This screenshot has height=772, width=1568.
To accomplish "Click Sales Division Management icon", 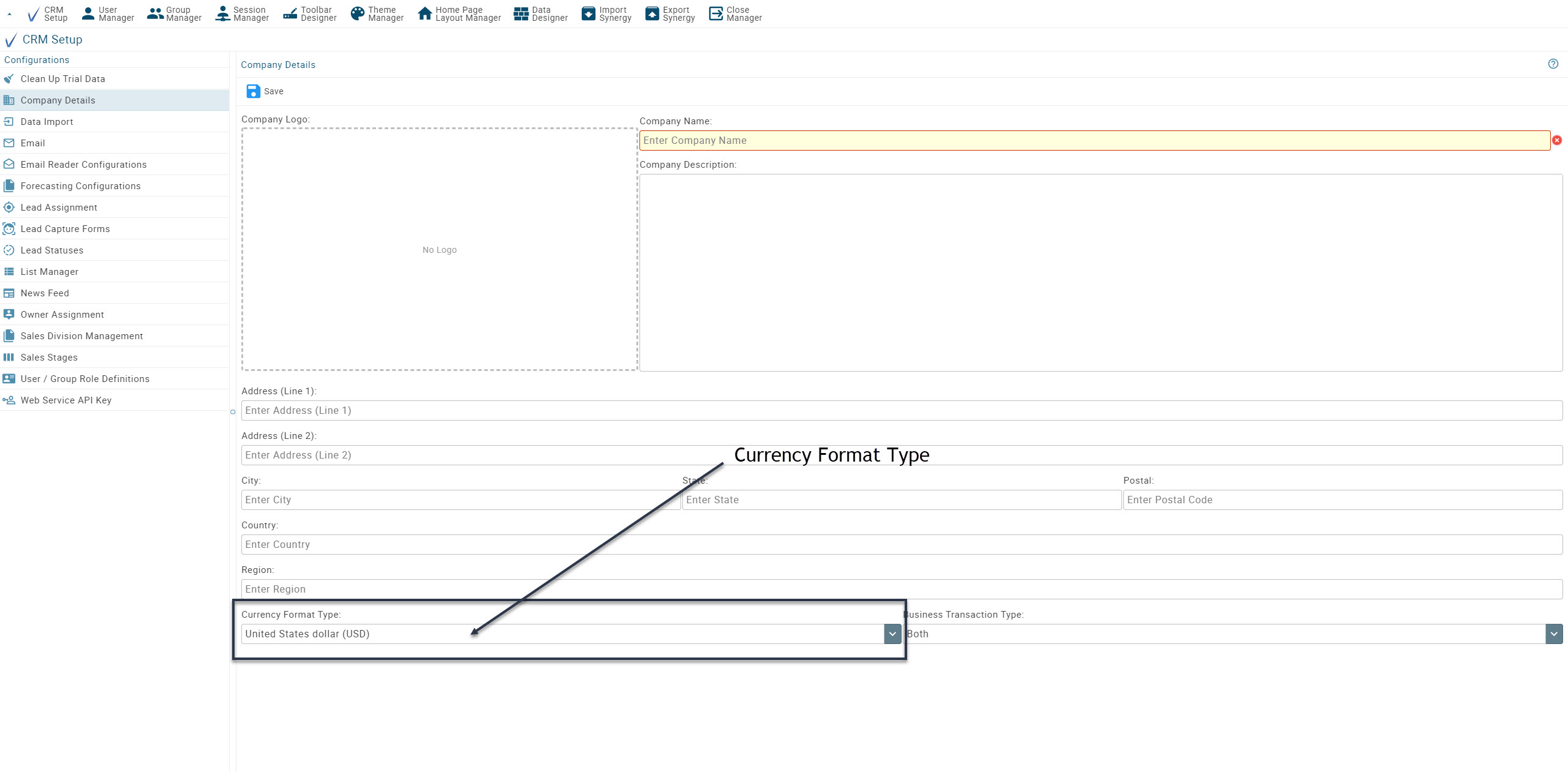I will [x=9, y=335].
